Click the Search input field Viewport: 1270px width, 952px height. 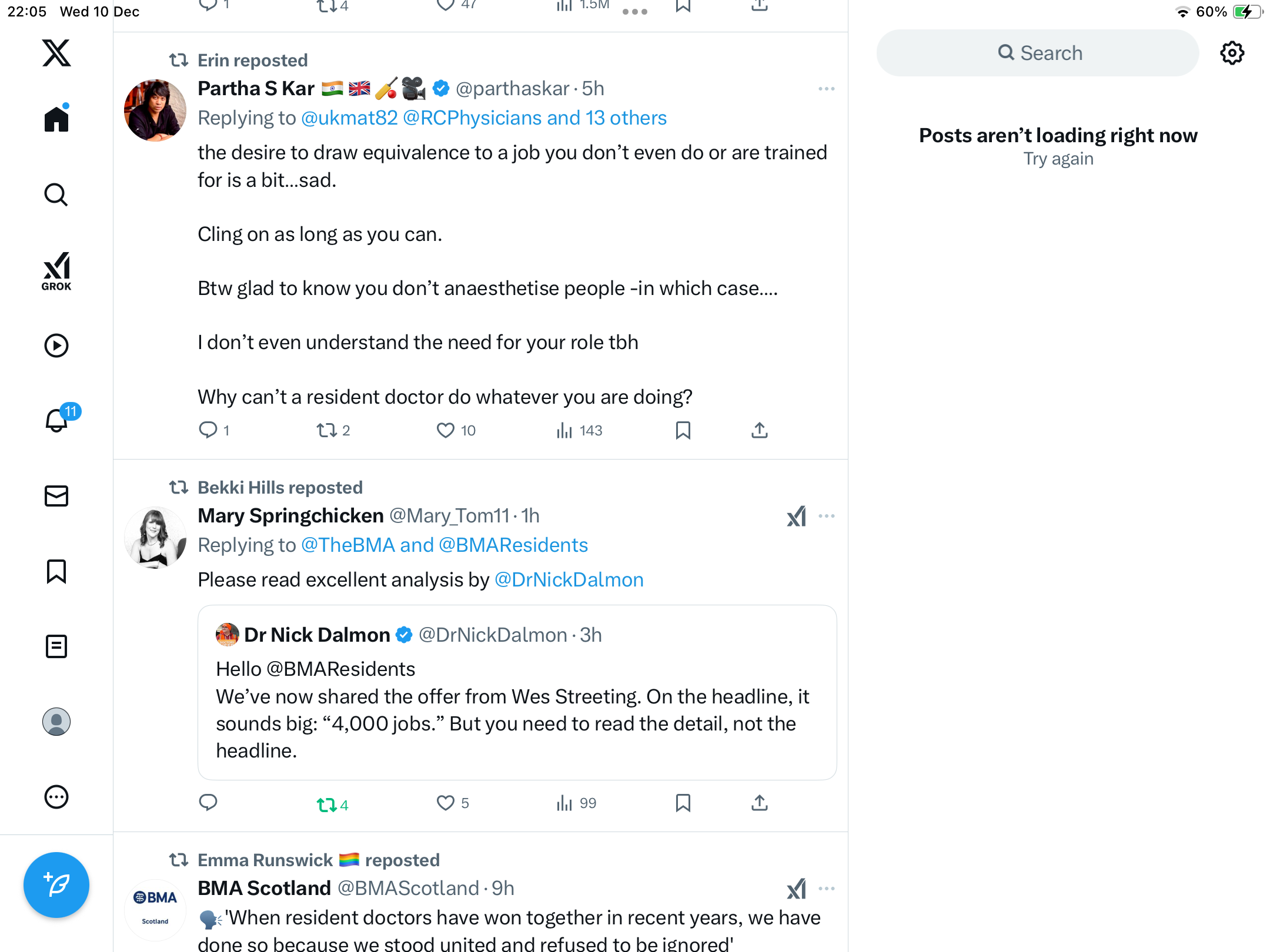click(x=1038, y=53)
